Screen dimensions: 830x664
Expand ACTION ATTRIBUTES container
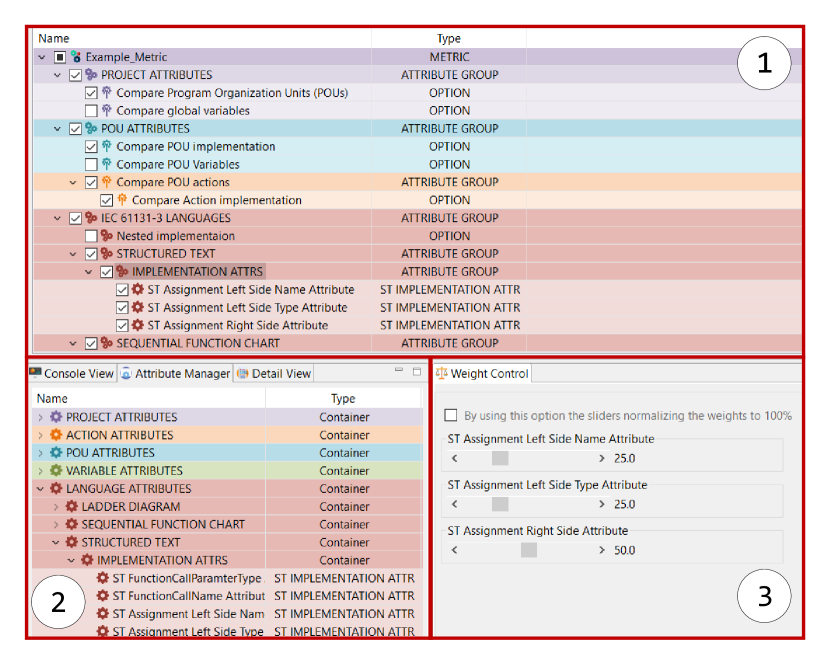click(41, 435)
